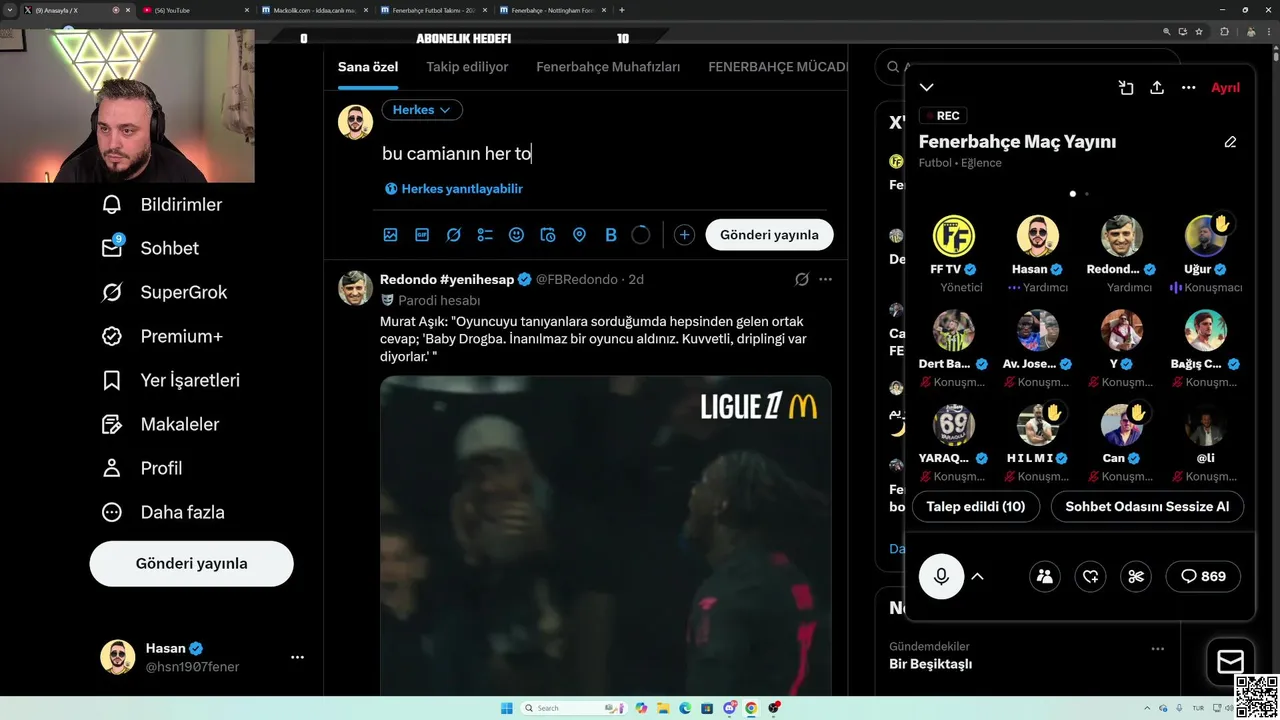Click Windows taskbar search box
1280x720 pixels.
[574, 708]
